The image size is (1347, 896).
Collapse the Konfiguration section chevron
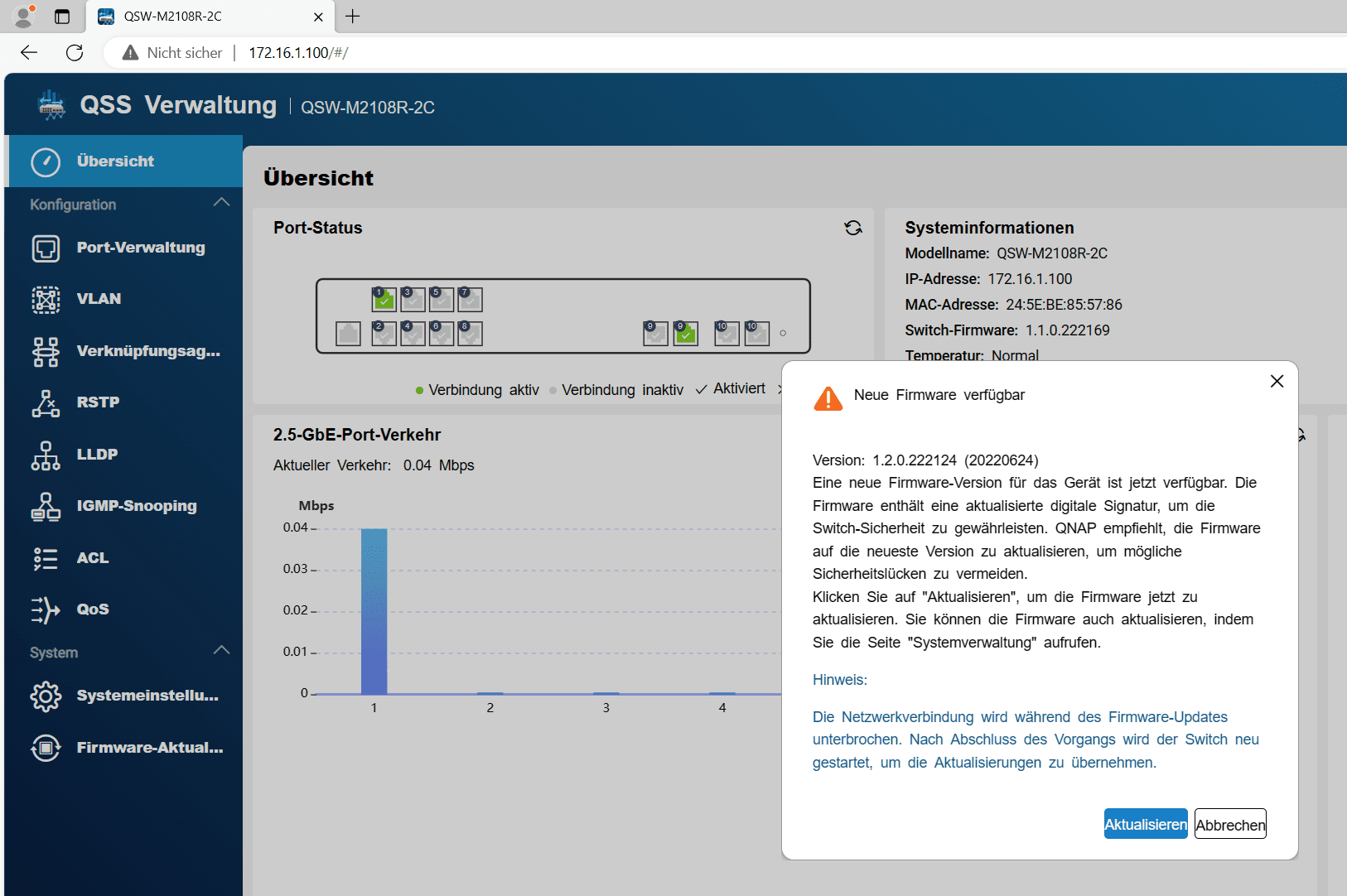pyautogui.click(x=221, y=203)
